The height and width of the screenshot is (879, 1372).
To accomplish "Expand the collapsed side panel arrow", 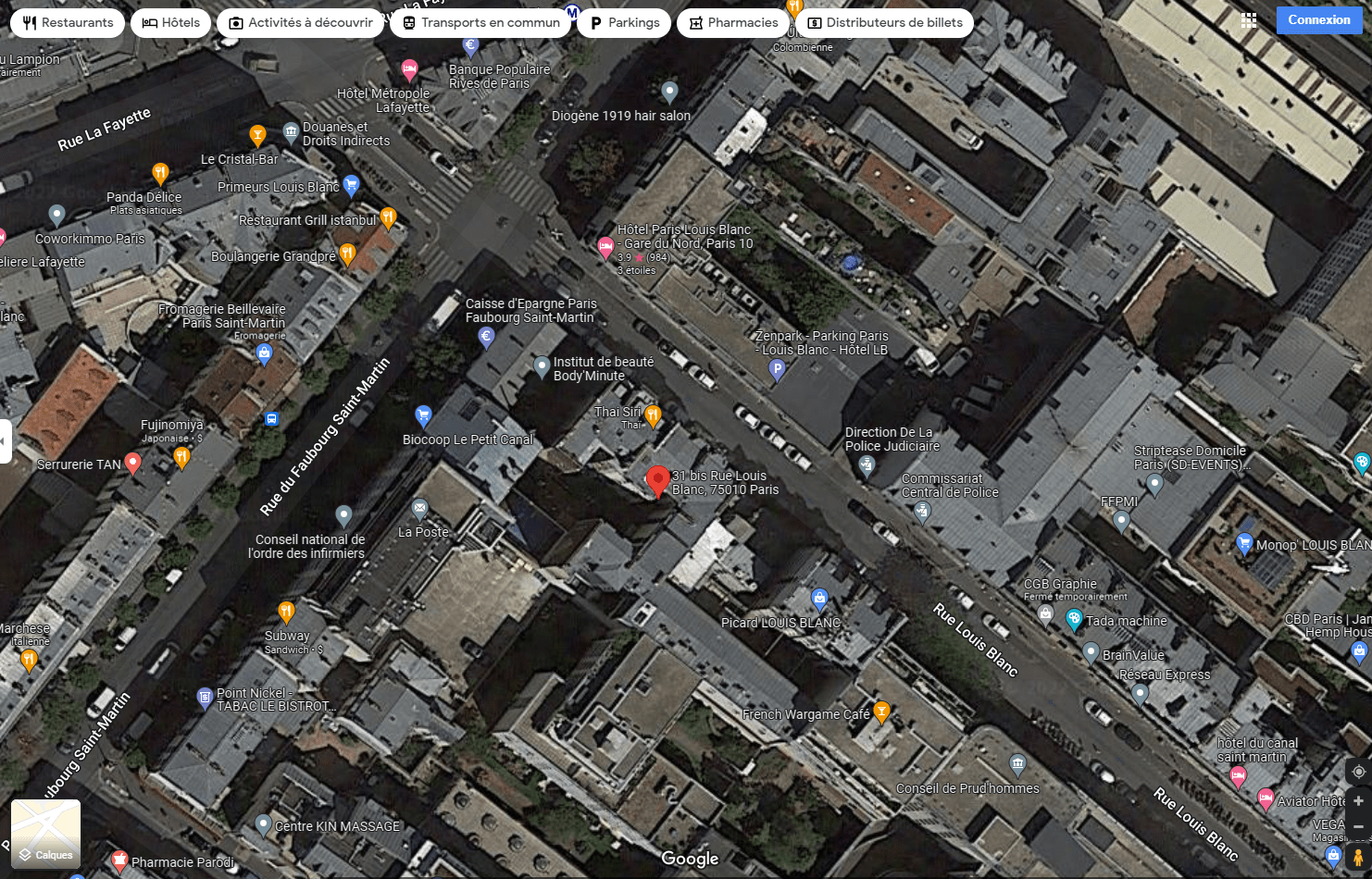I will pyautogui.click(x=5, y=441).
